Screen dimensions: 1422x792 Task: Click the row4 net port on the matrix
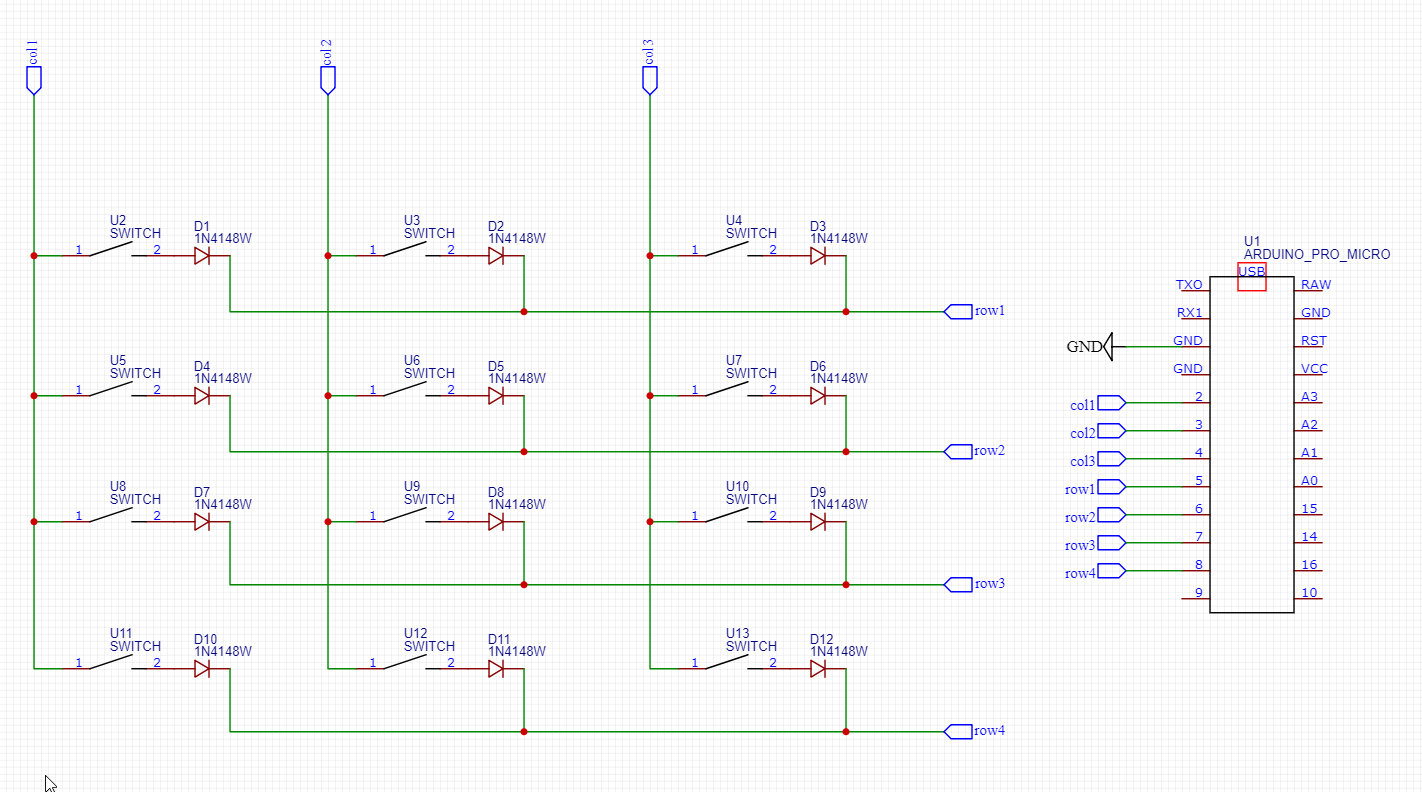tap(958, 731)
